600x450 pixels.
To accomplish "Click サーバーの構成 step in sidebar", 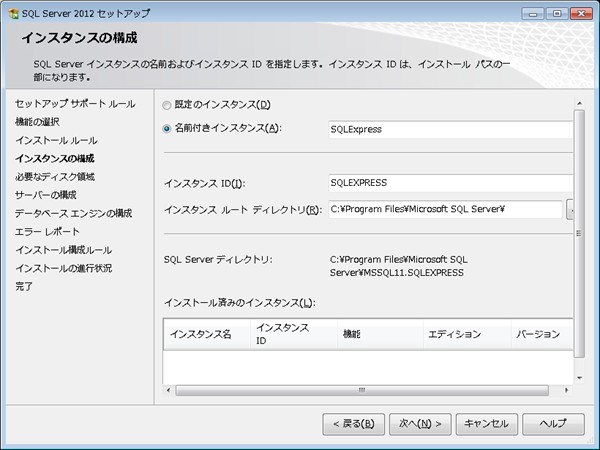I will click(46, 195).
